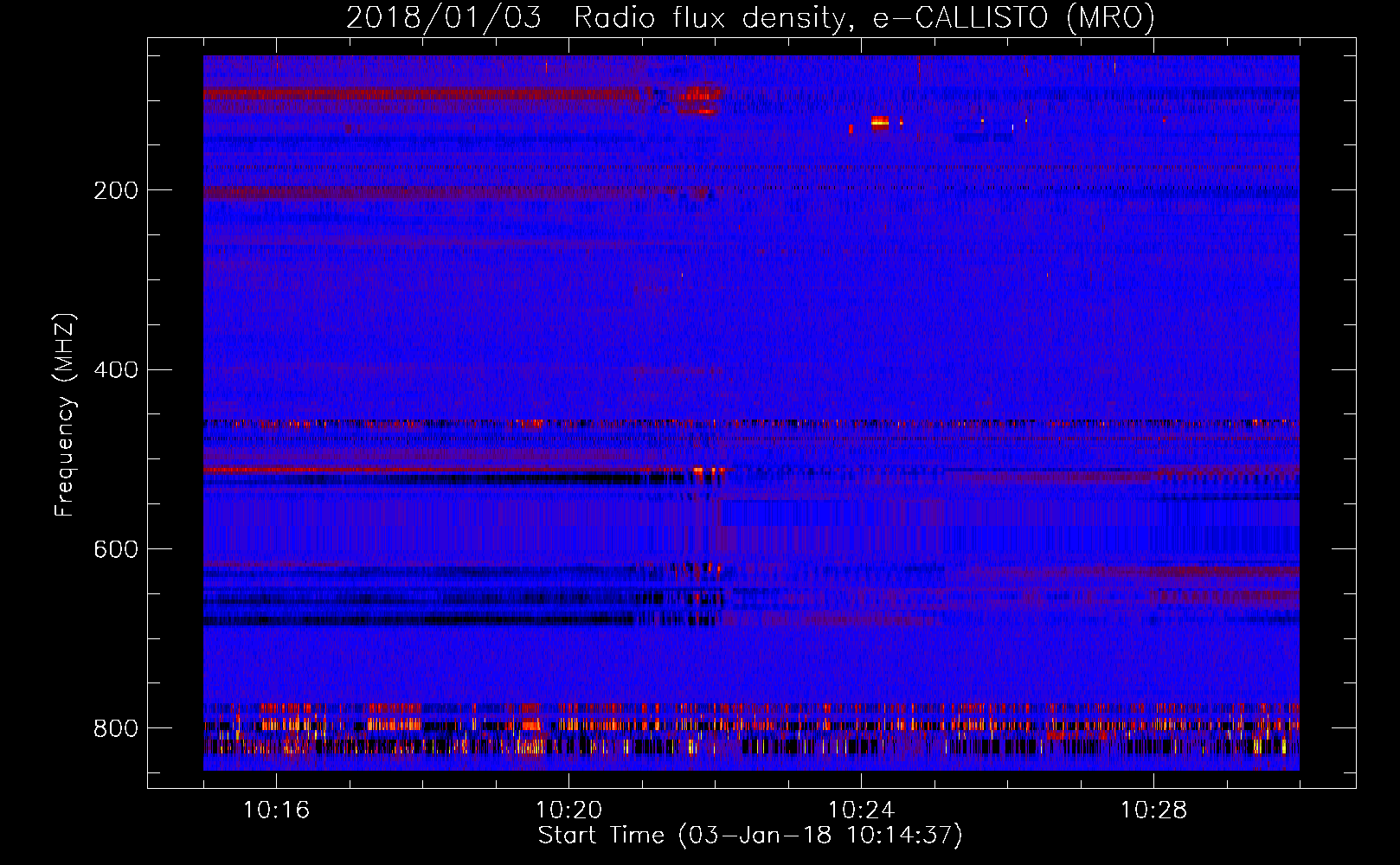Viewport: 1400px width, 865px height.
Task: Click the "10:16" time tick label
Action: pos(276,810)
